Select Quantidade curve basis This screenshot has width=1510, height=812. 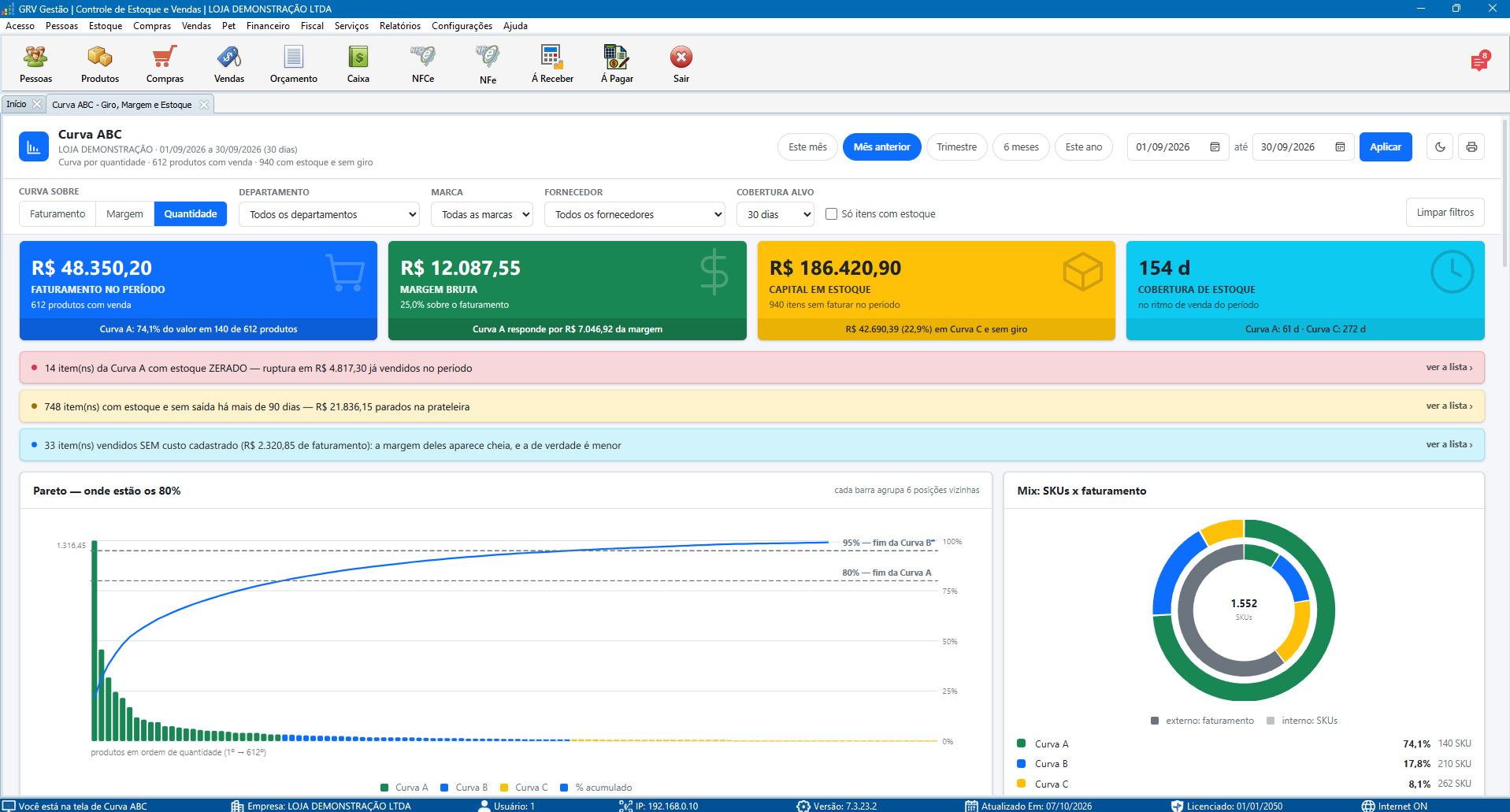coord(191,214)
